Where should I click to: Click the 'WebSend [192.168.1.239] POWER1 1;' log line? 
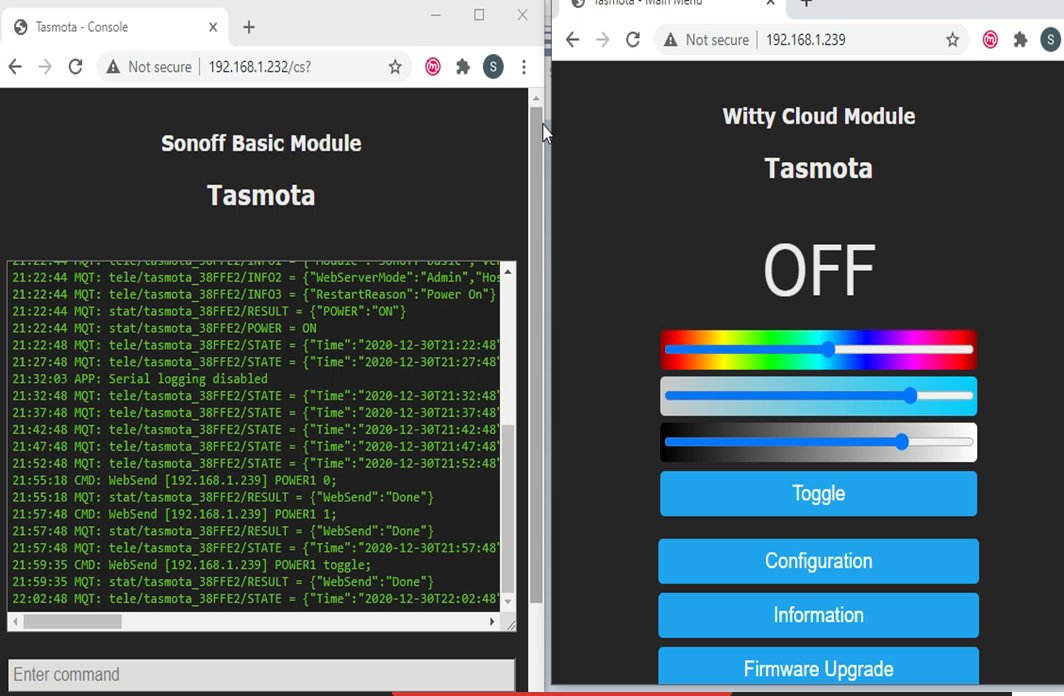pos(174,514)
